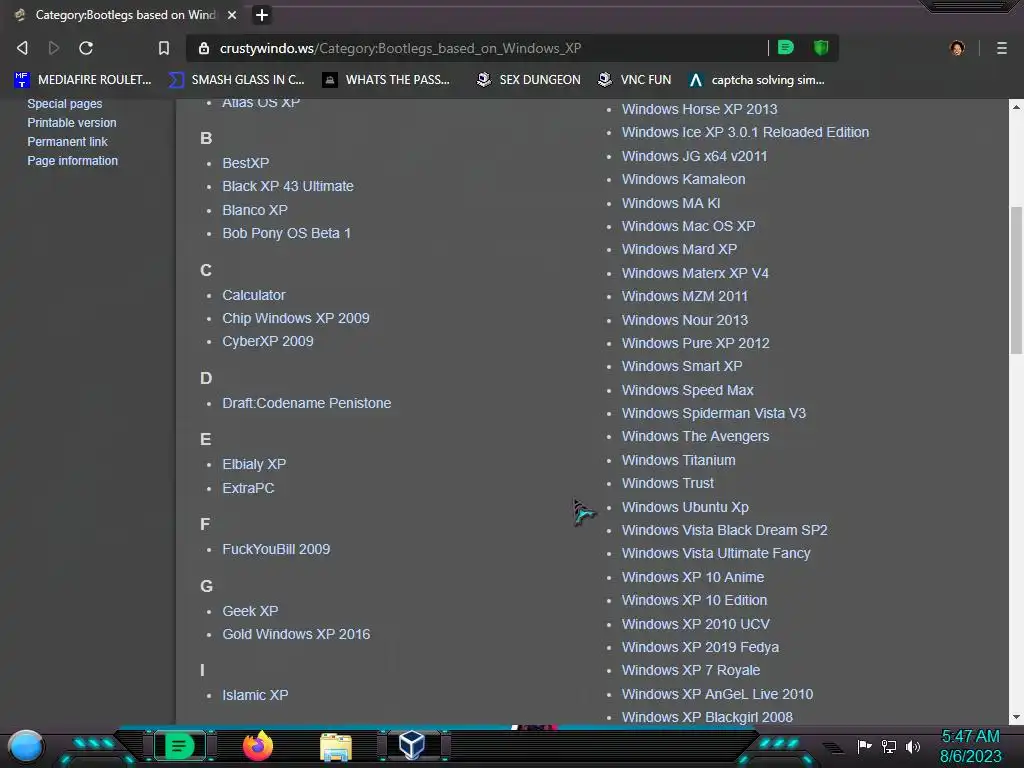Screen dimensions: 1024x768
Task: Open the MEDIAFIRE ROULETTE bookmark
Action: (x=83, y=80)
